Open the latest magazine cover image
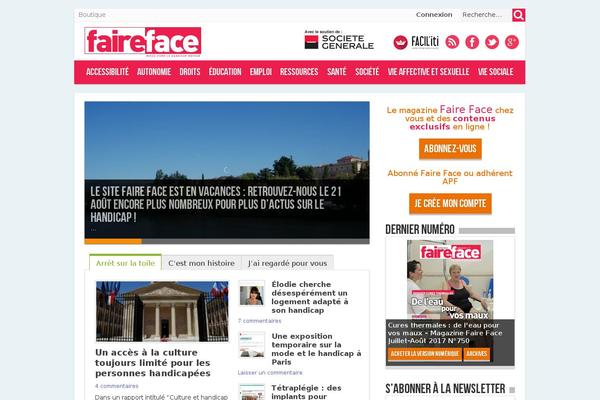 [x=450, y=279]
